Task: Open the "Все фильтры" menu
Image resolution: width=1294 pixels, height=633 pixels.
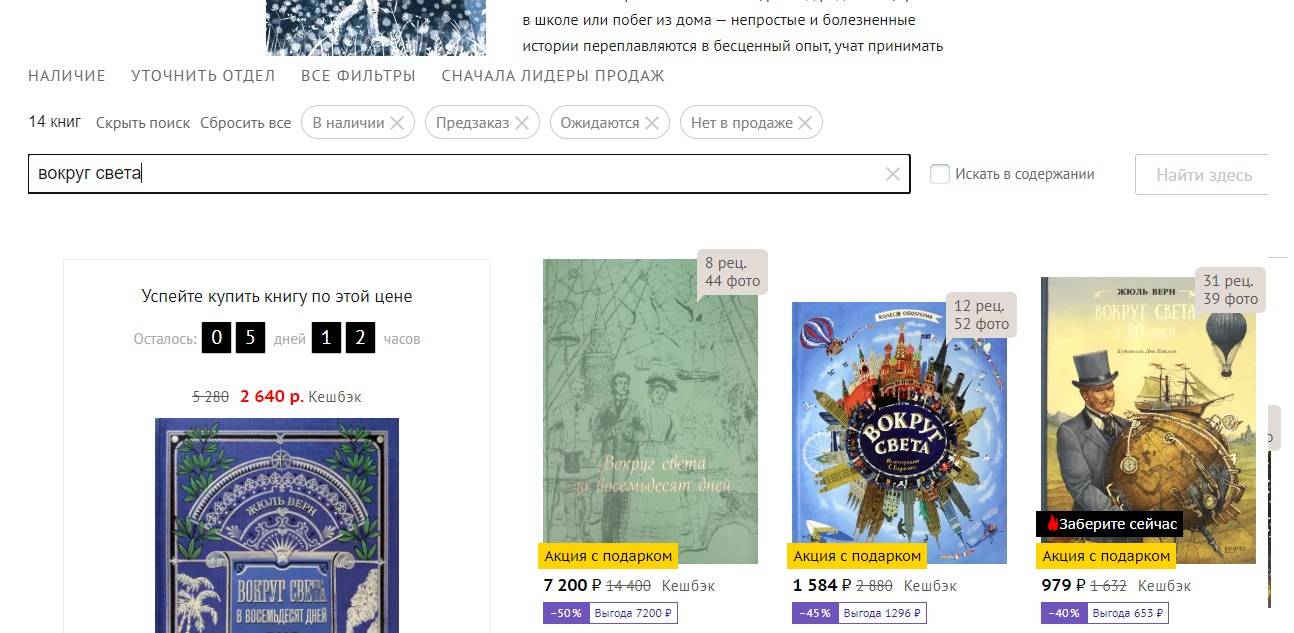Action: (358, 76)
